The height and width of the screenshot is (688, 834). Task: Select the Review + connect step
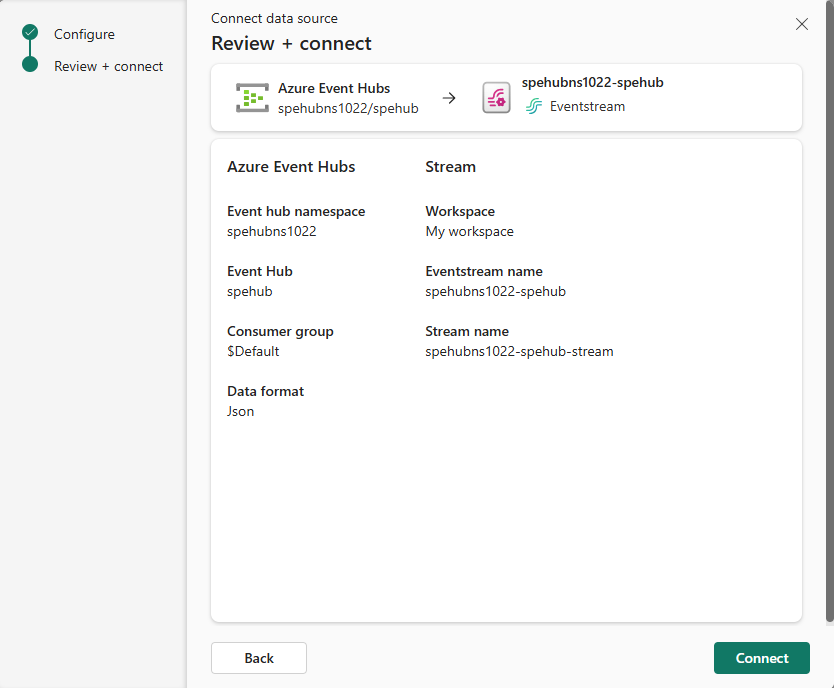tap(109, 66)
